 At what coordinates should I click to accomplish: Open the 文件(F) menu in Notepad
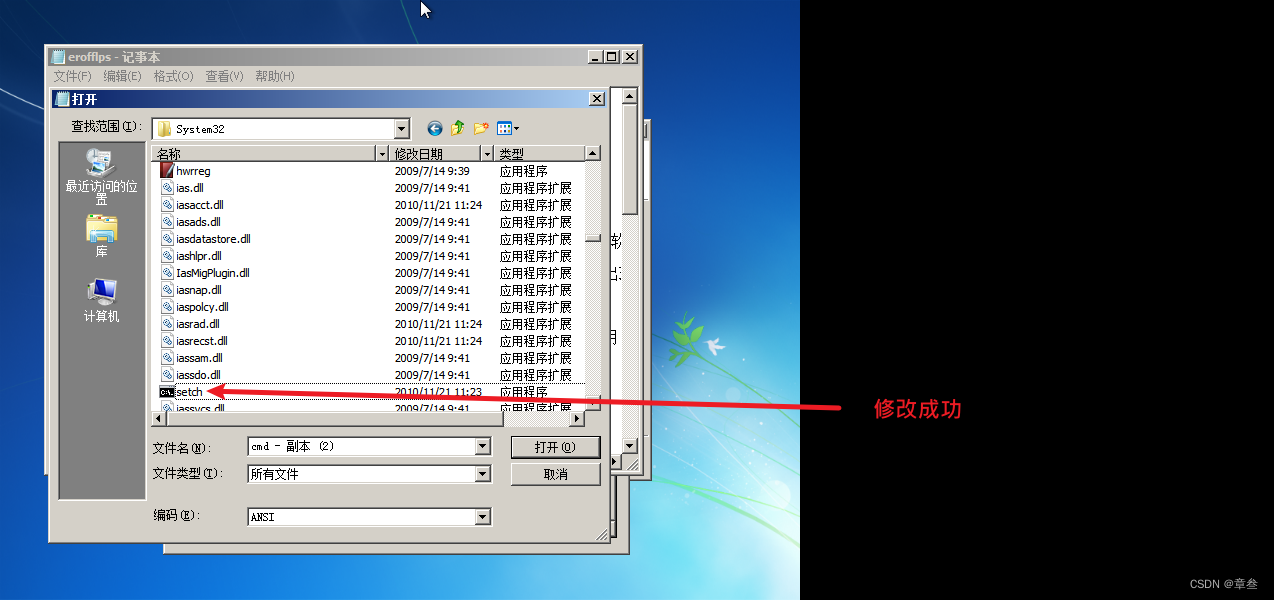click(x=72, y=76)
